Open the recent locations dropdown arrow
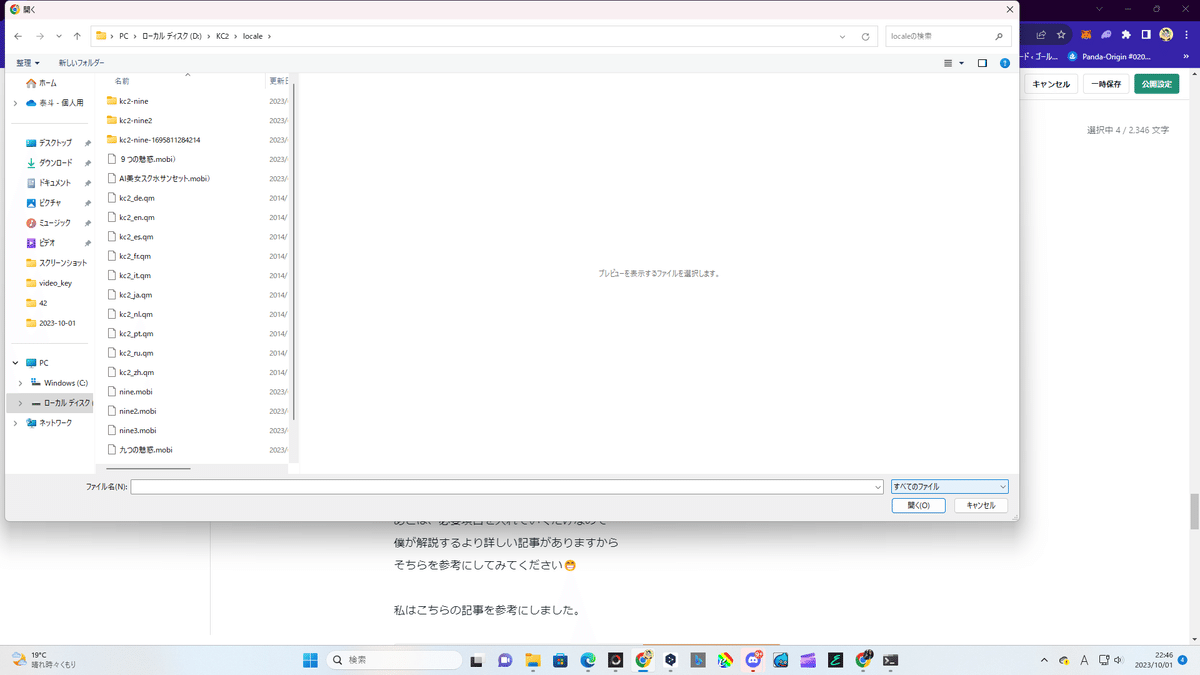This screenshot has height=675, width=1200. click(x=59, y=36)
